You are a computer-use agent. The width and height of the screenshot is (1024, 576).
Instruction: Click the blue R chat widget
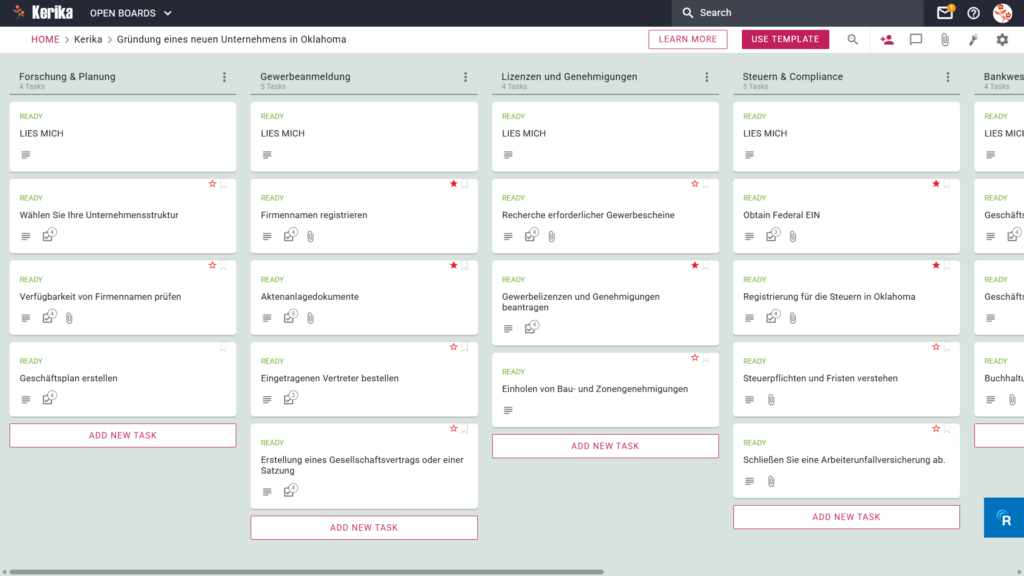(1004, 518)
